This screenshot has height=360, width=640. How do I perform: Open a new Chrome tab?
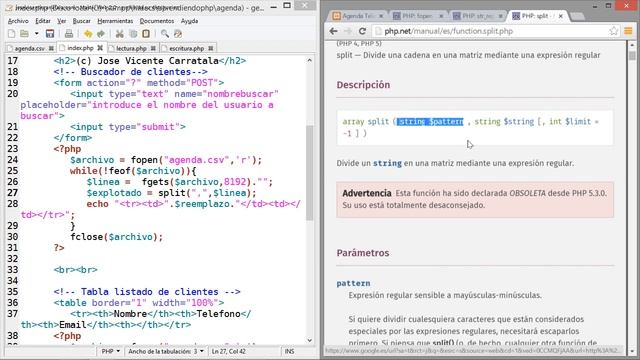577,16
